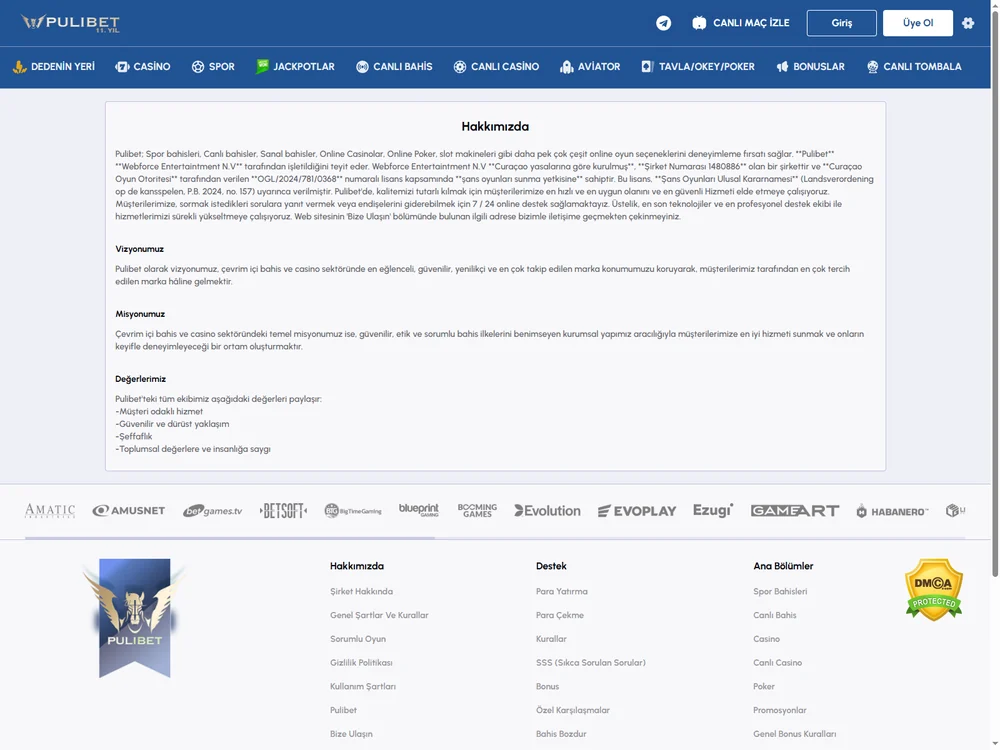This screenshot has width=1000, height=750.
Task: Go to Spor Bahisleri footer link
Action: tap(780, 591)
